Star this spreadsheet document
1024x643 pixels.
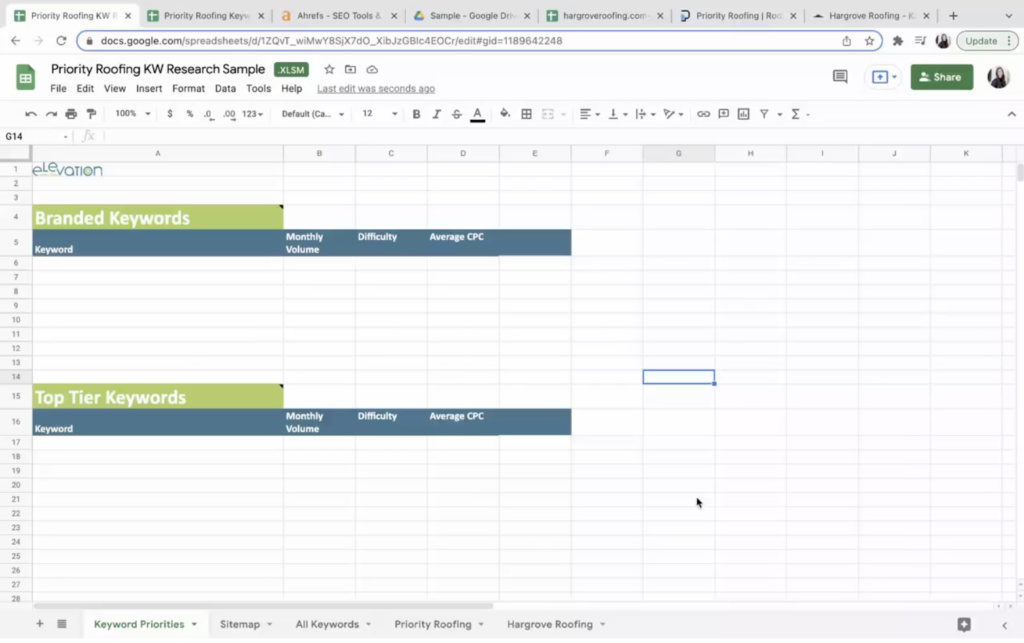329,69
